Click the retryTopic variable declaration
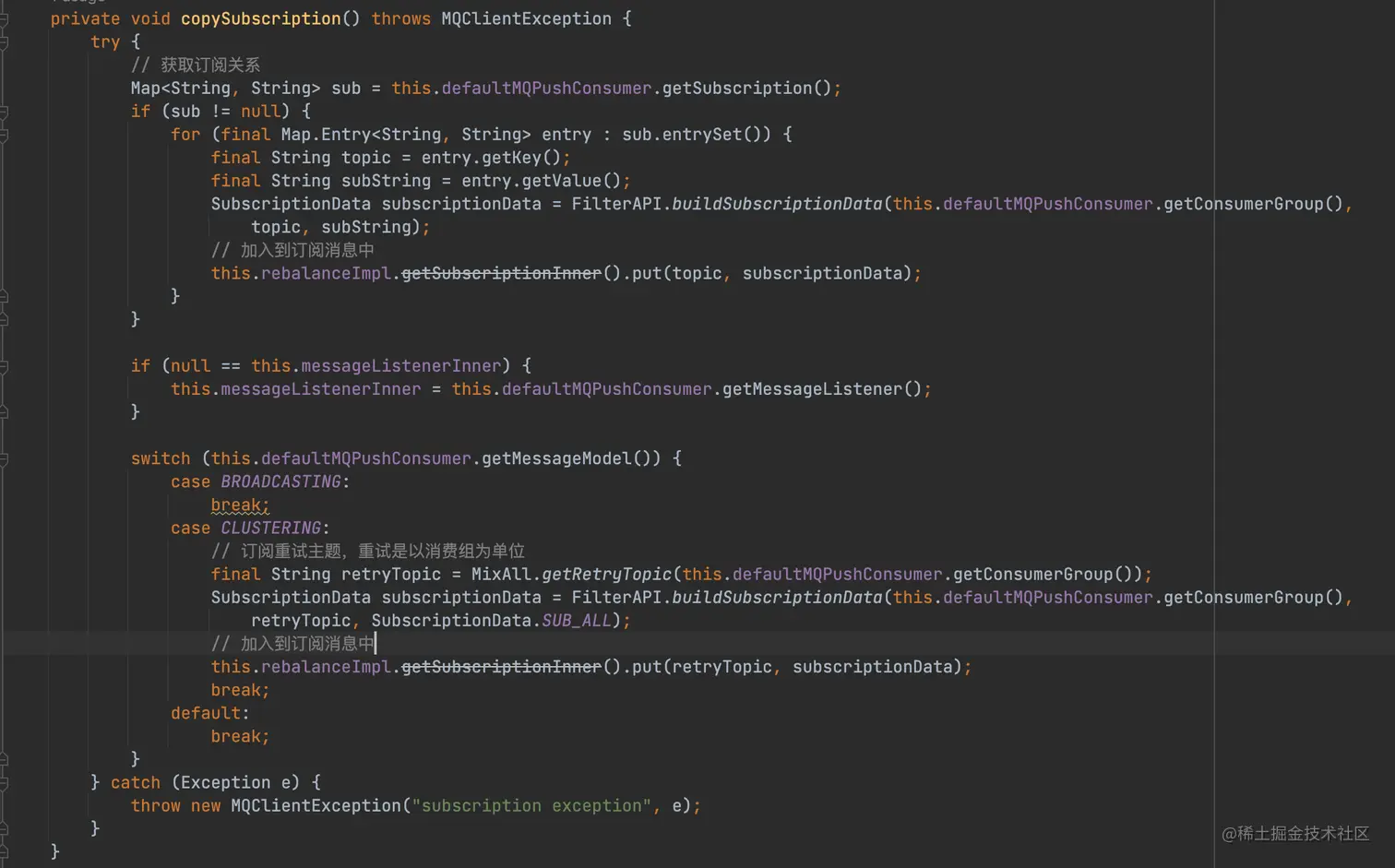 point(391,574)
